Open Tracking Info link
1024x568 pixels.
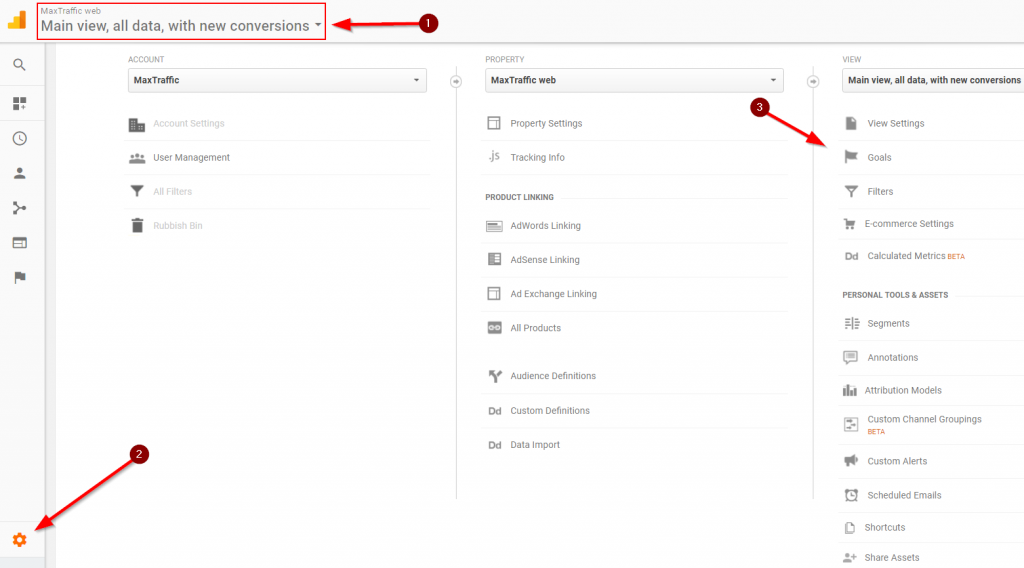click(537, 157)
